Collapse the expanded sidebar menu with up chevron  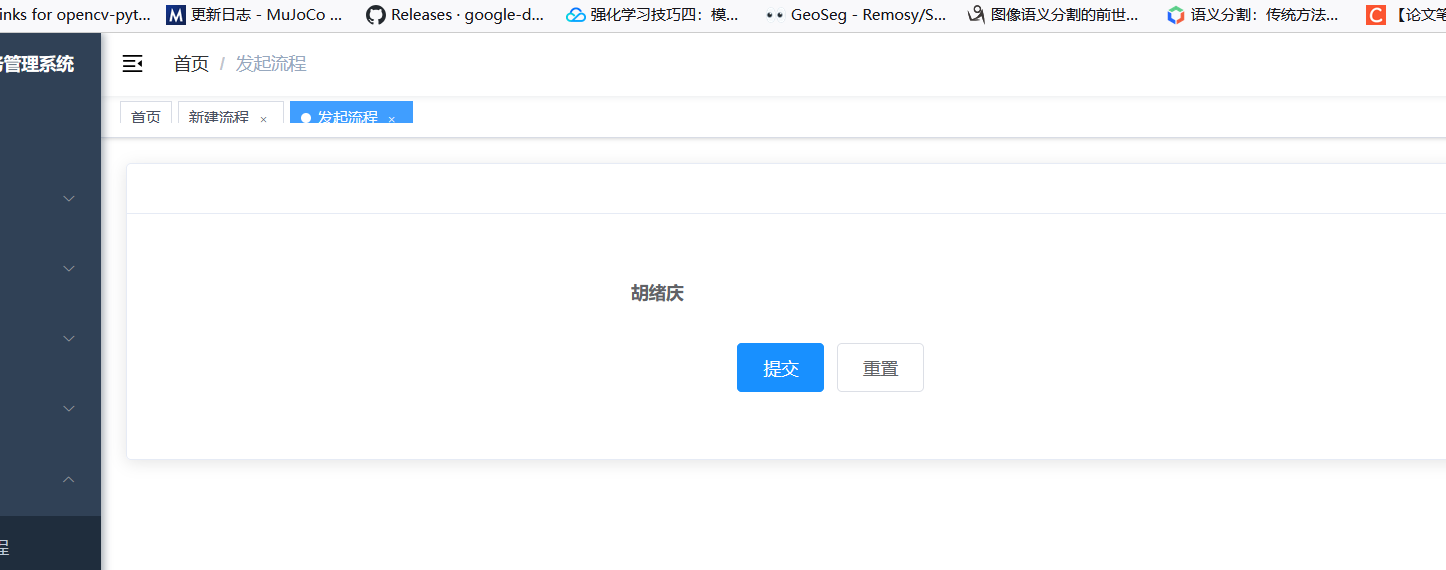pos(69,479)
